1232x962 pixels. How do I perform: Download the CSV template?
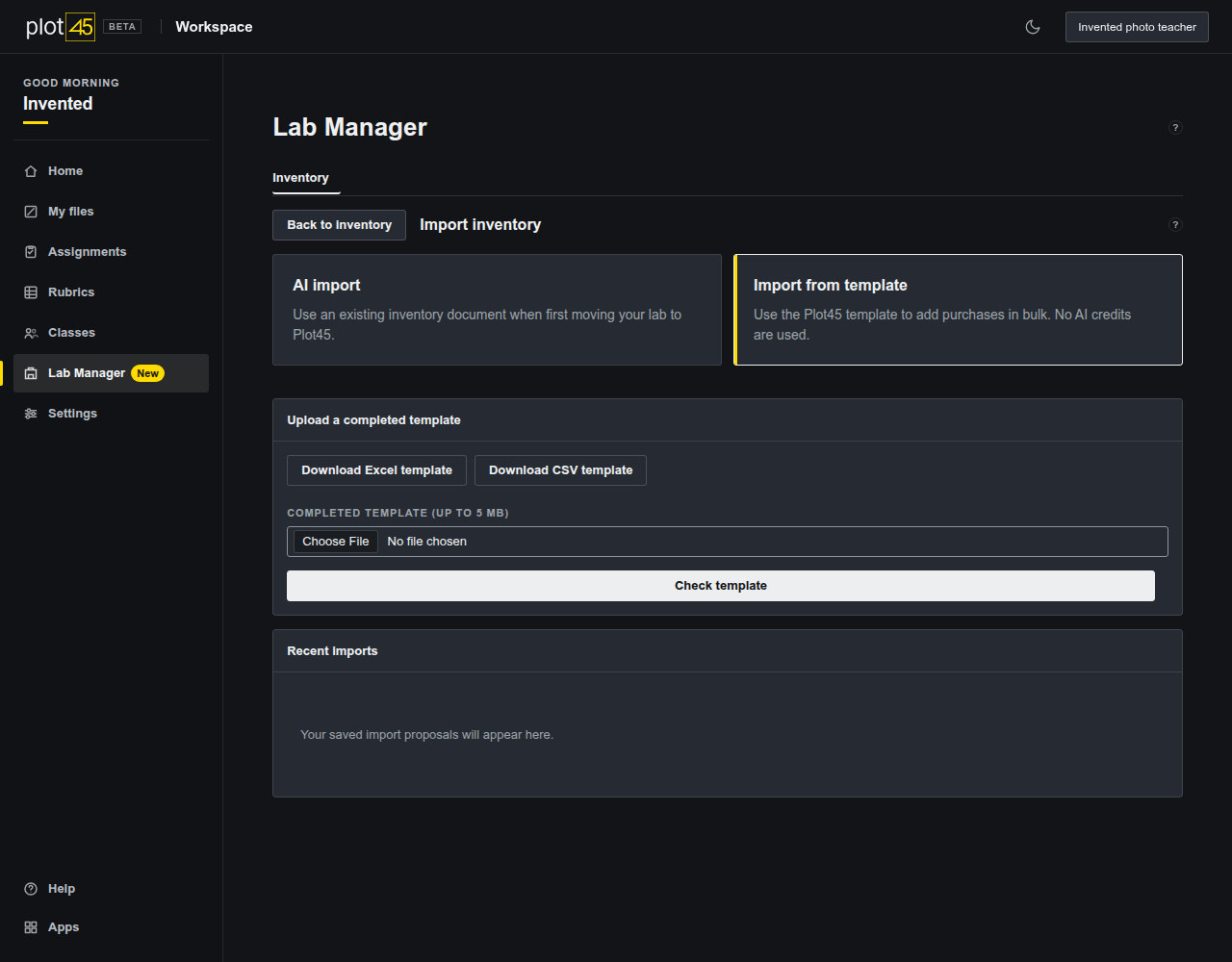point(560,470)
